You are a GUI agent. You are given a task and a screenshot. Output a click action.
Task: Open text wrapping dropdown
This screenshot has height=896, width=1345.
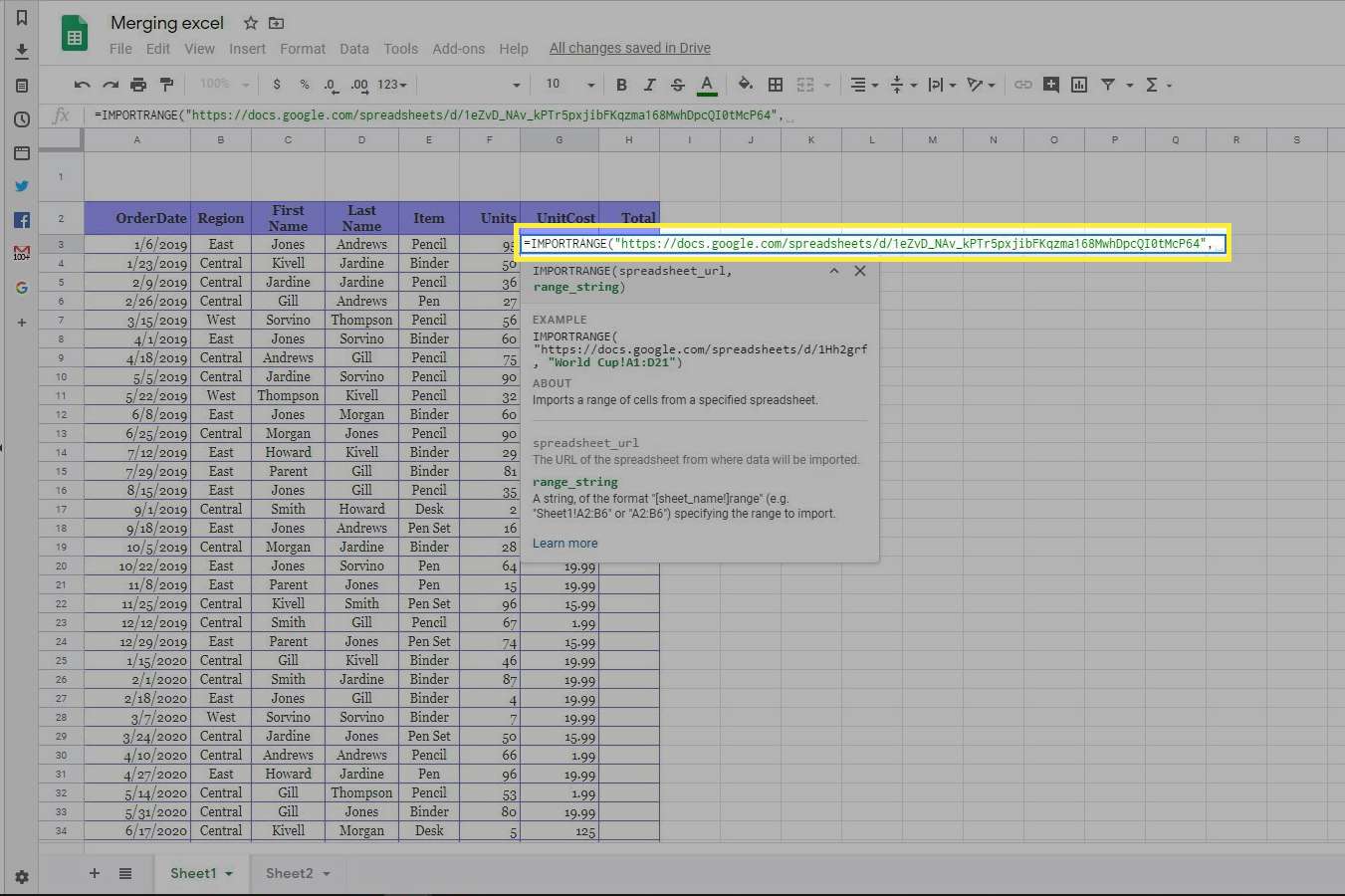click(x=942, y=85)
